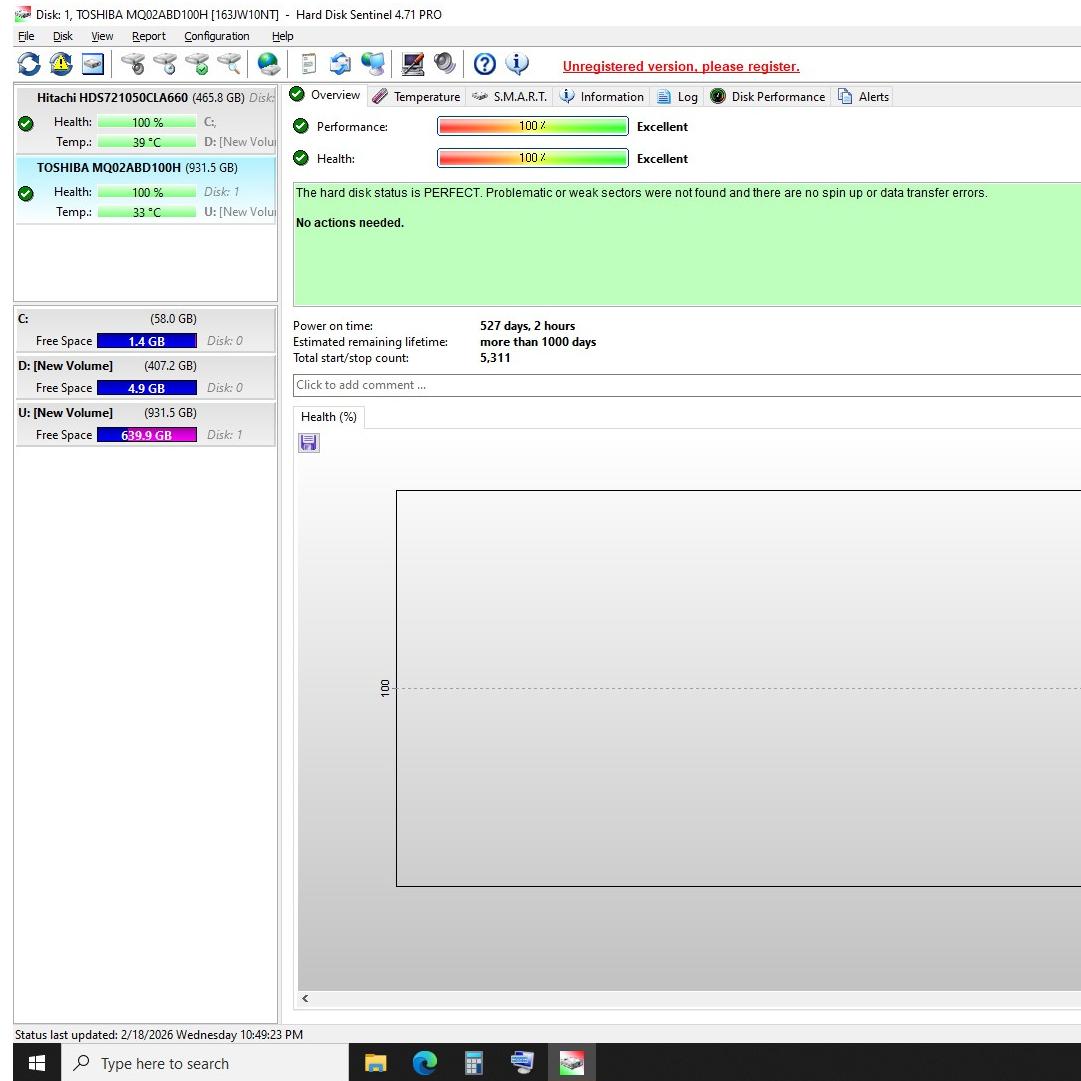Click the disk with green checkmark icon
The width and height of the screenshot is (1081, 1081).
[198, 64]
